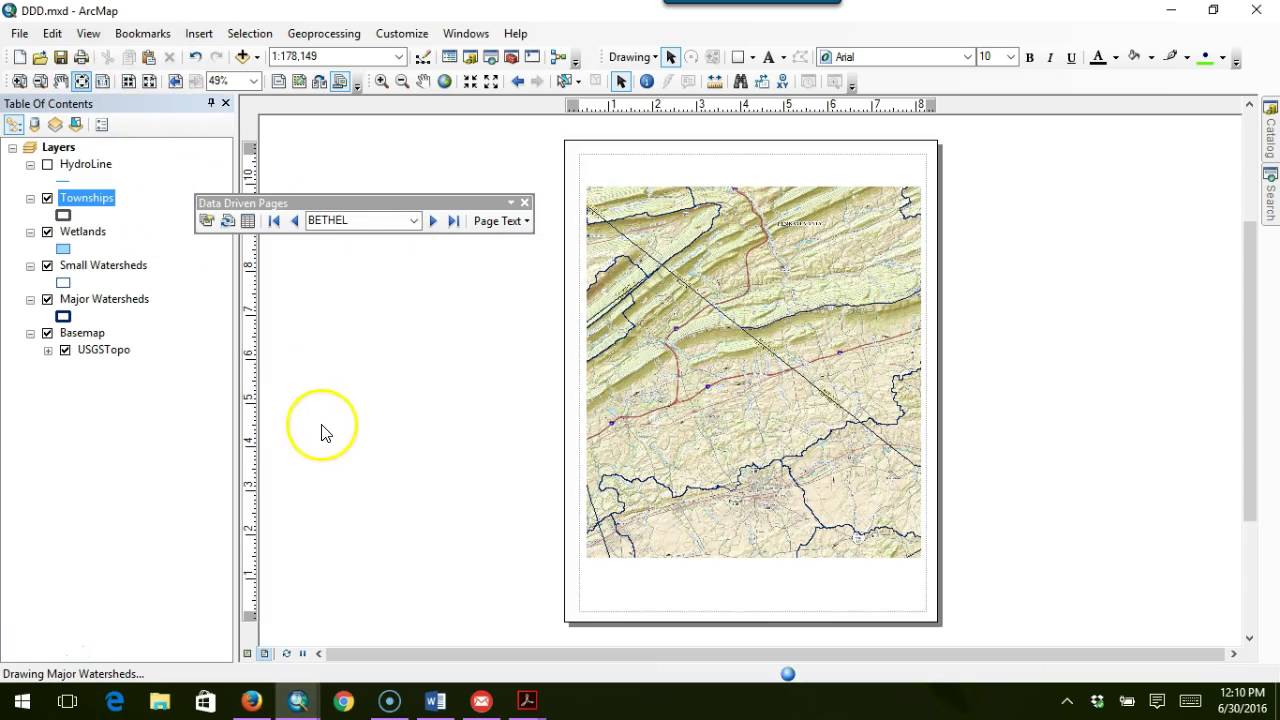Open the Table of Contents Options icon

pyautogui.click(x=101, y=125)
